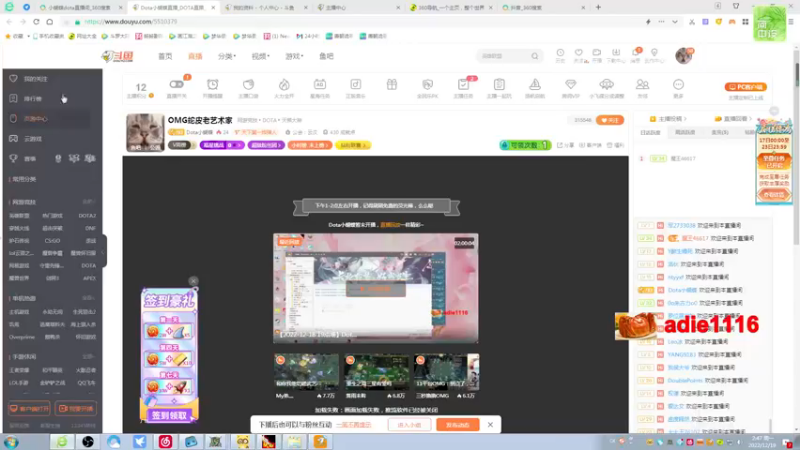Expand the 分类 category dropdown

[x=227, y=56]
